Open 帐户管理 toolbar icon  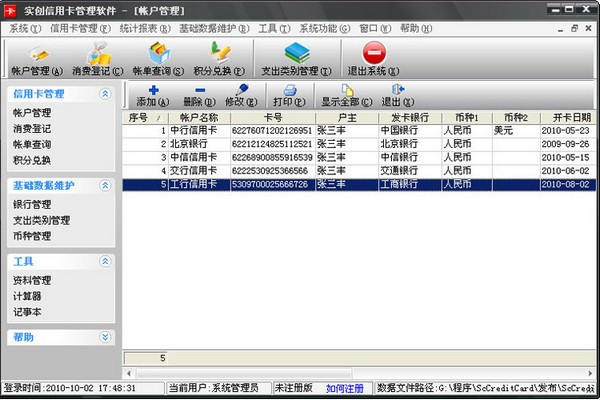[36, 58]
